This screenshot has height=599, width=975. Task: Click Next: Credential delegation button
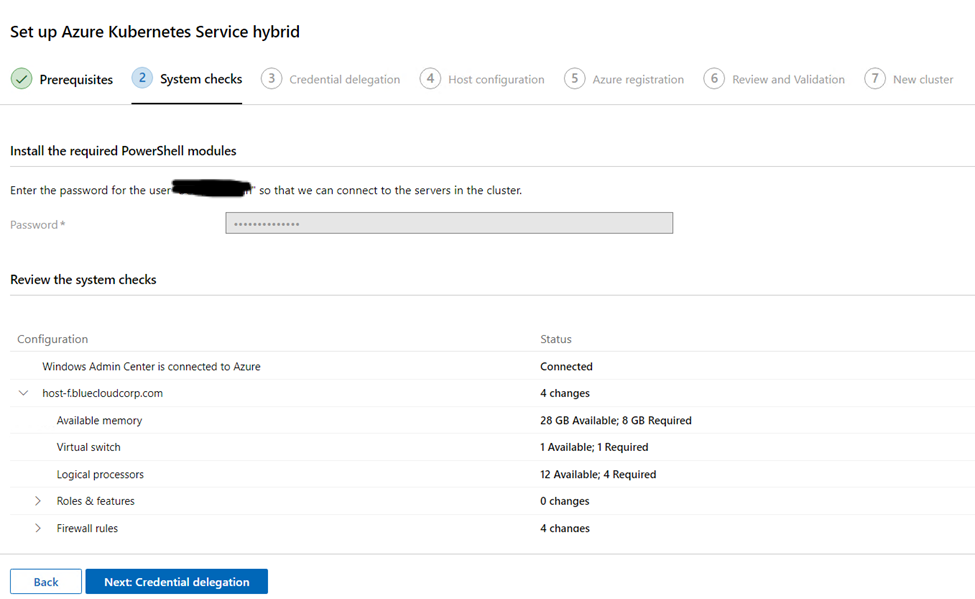[177, 582]
